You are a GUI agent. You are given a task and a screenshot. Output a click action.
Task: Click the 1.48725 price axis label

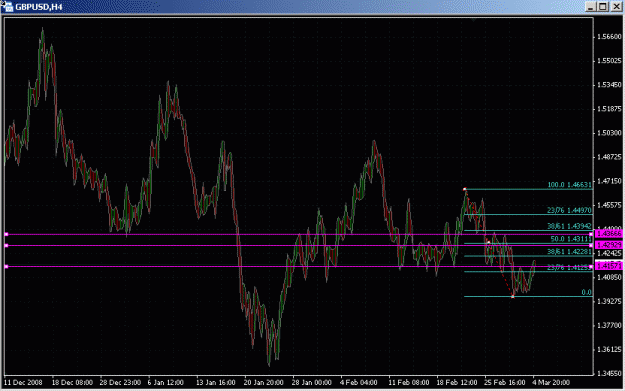[609, 157]
